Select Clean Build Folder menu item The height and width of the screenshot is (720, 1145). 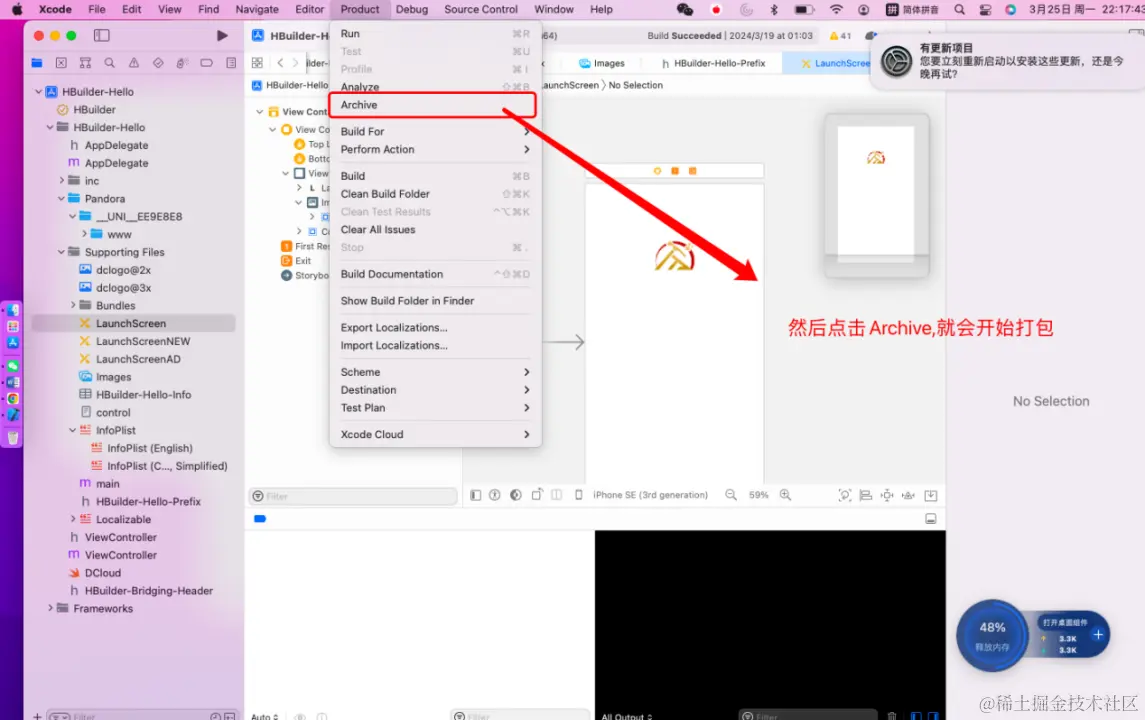coord(434,194)
